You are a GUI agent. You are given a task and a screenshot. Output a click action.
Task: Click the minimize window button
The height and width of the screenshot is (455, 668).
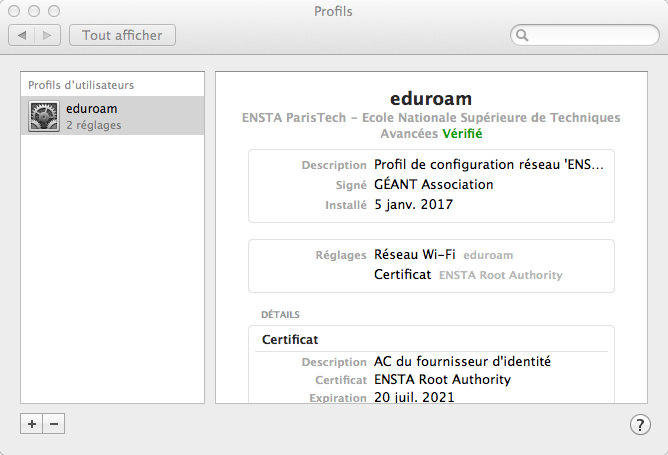coord(34,11)
